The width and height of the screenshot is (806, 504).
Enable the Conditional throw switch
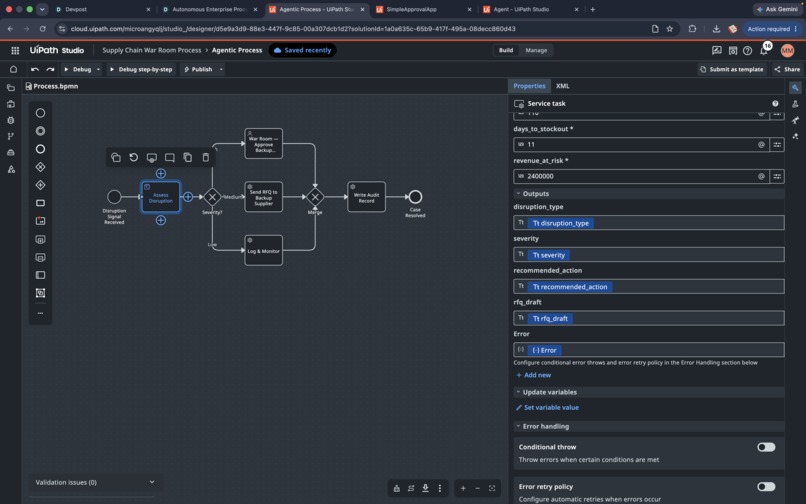point(766,447)
